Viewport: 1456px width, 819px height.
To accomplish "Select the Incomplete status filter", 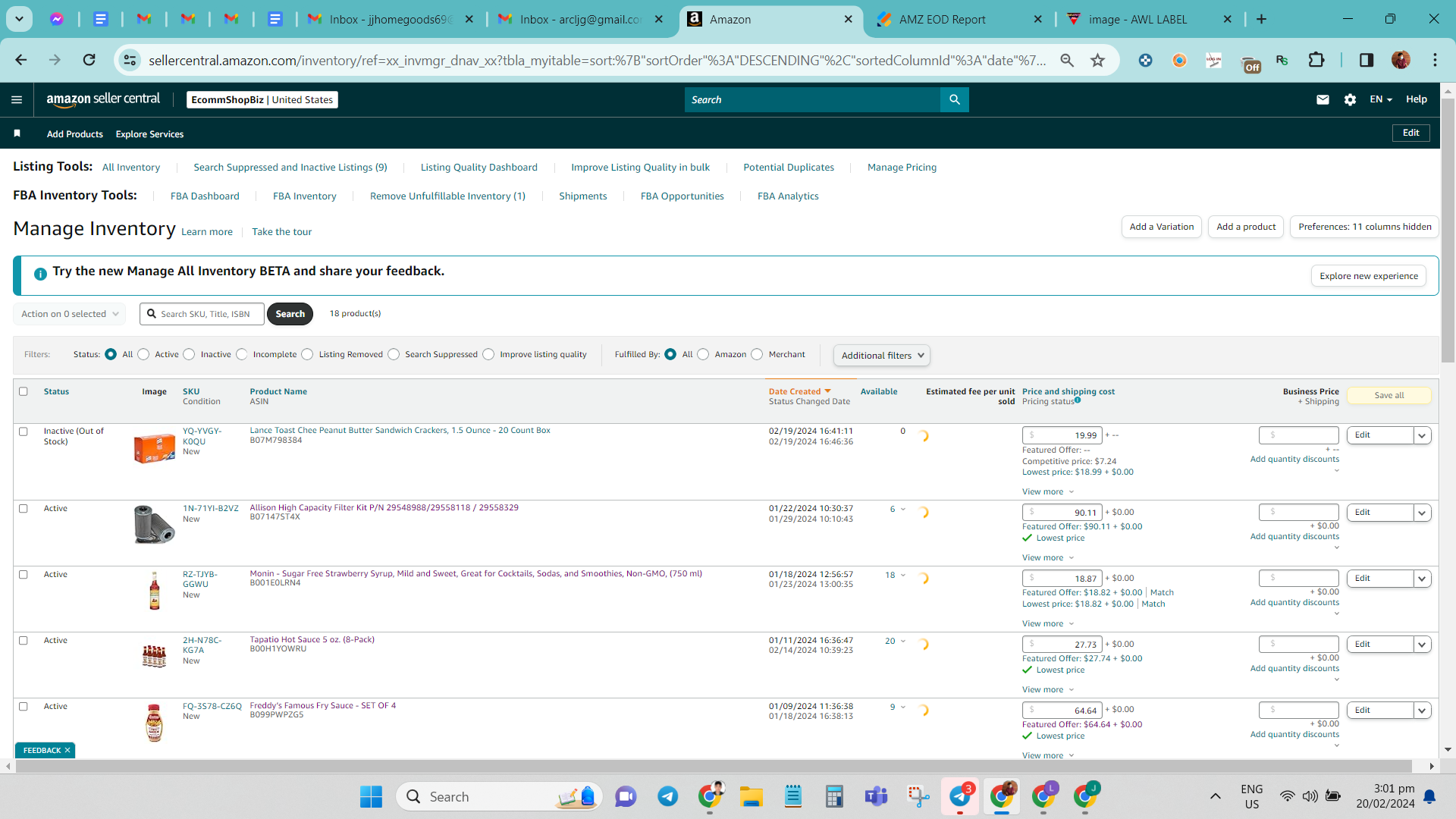I will [242, 354].
